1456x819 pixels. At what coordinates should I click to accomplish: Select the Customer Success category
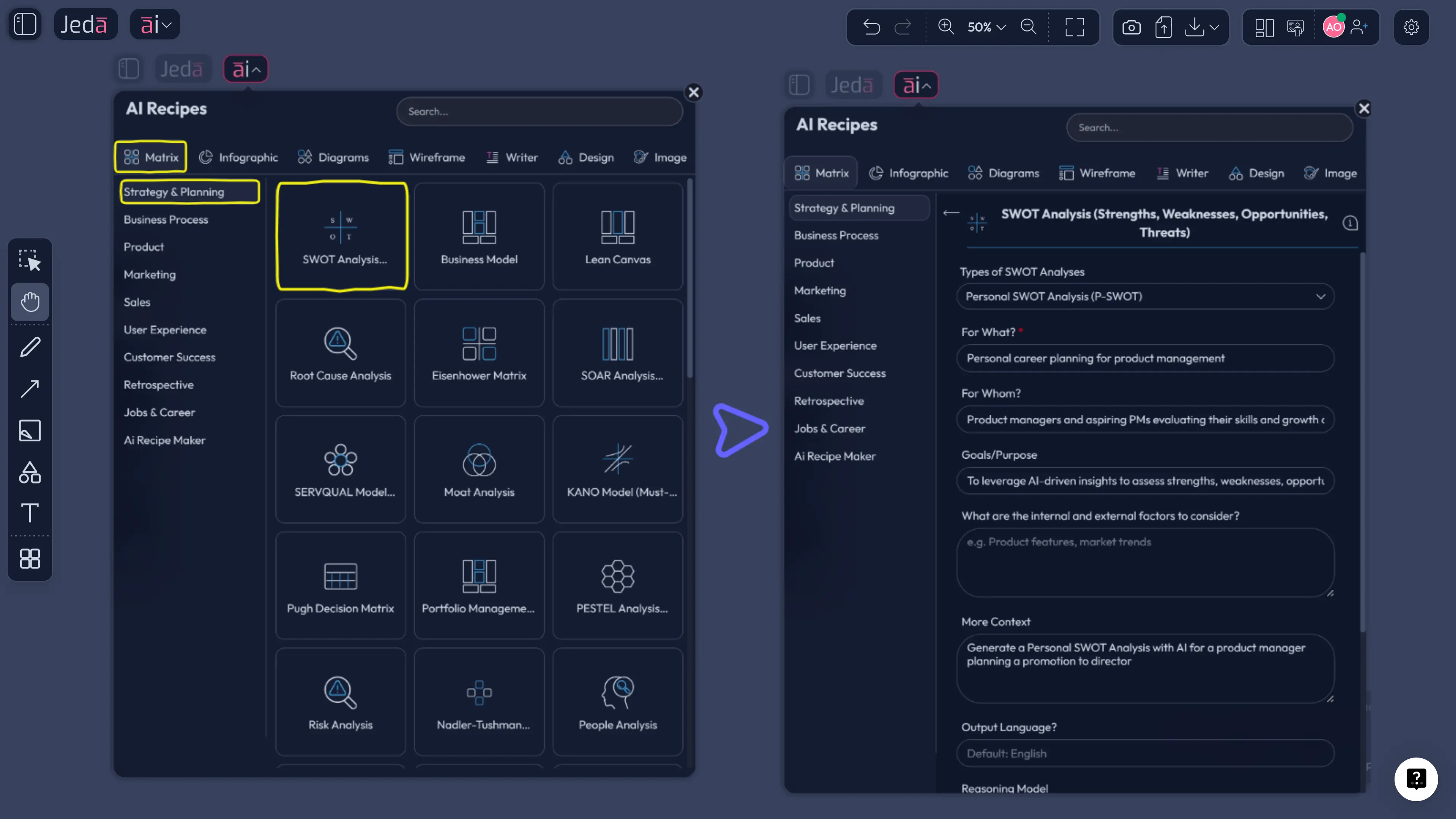tap(169, 357)
